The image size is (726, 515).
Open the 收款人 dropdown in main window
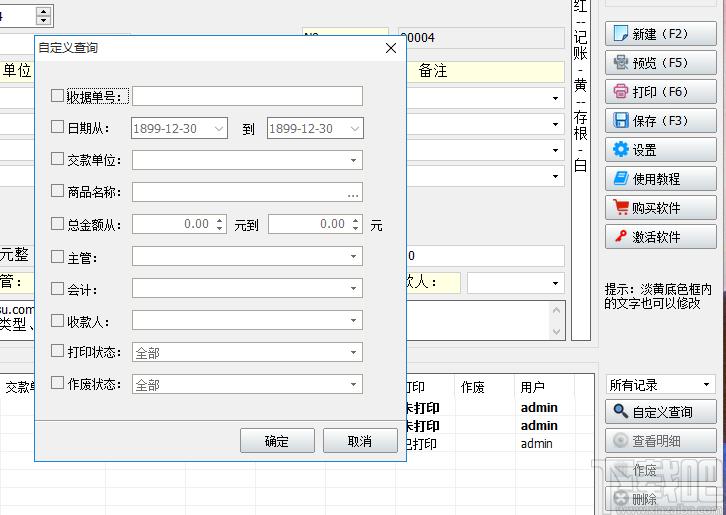coord(555,283)
